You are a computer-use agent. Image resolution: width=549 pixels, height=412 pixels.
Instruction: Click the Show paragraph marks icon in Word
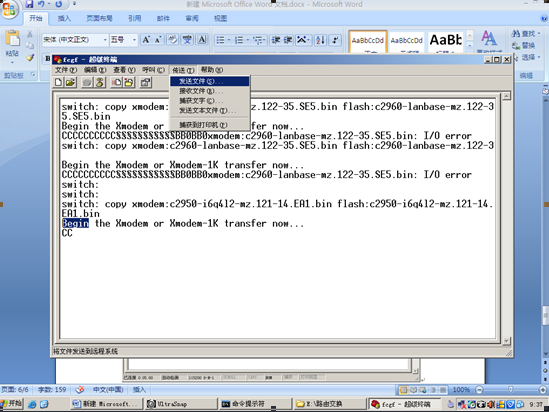(x=335, y=40)
